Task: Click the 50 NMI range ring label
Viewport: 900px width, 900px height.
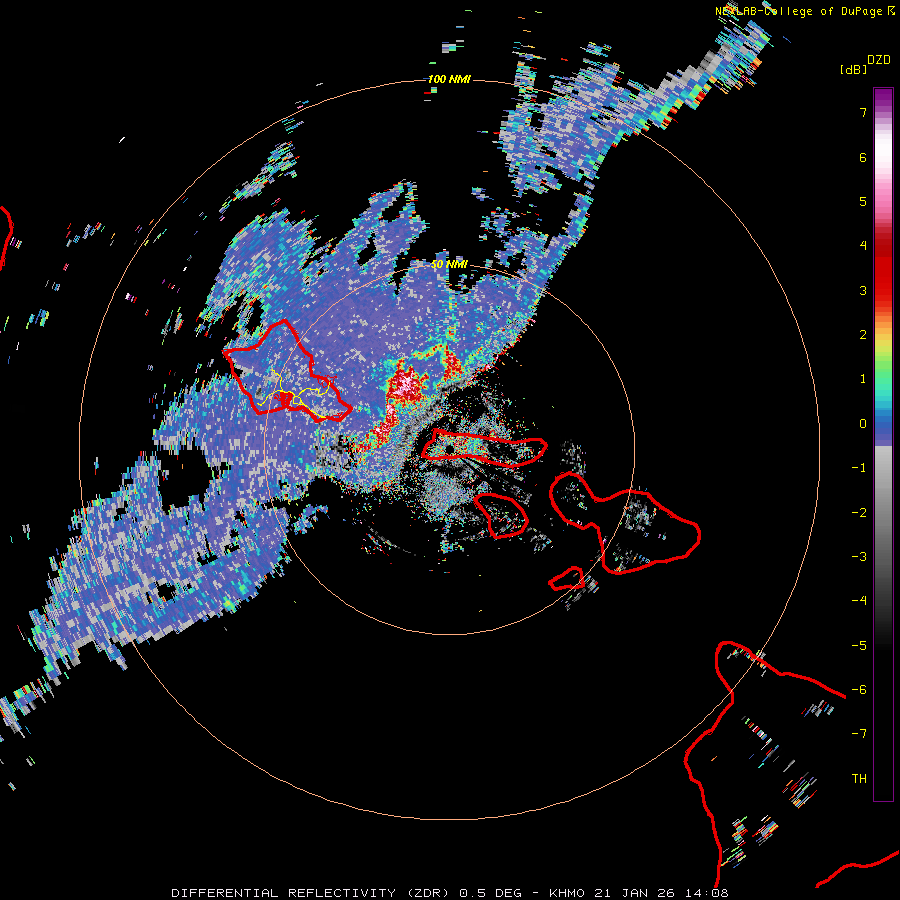Action: click(449, 264)
